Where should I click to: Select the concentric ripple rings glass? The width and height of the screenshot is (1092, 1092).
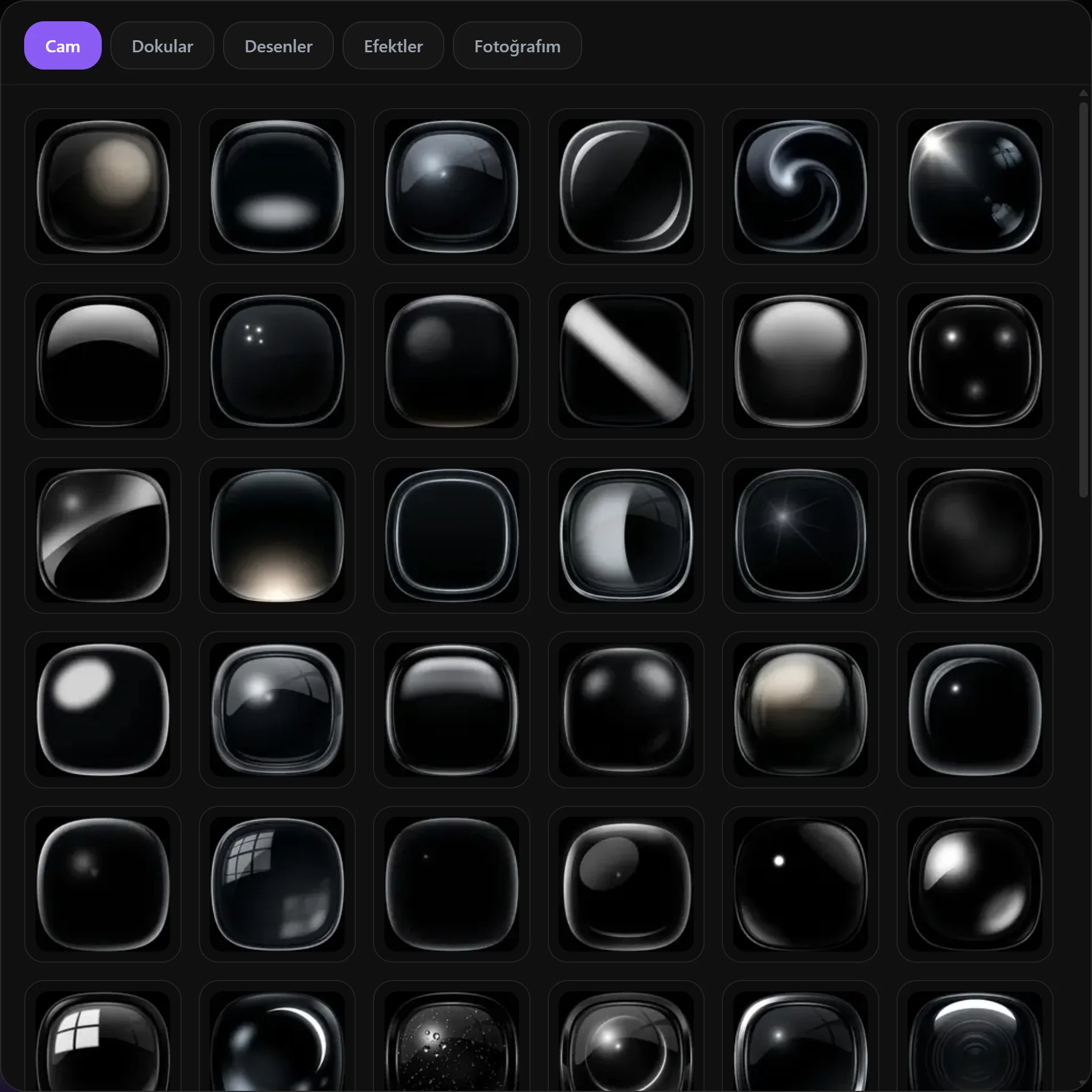(975, 1036)
